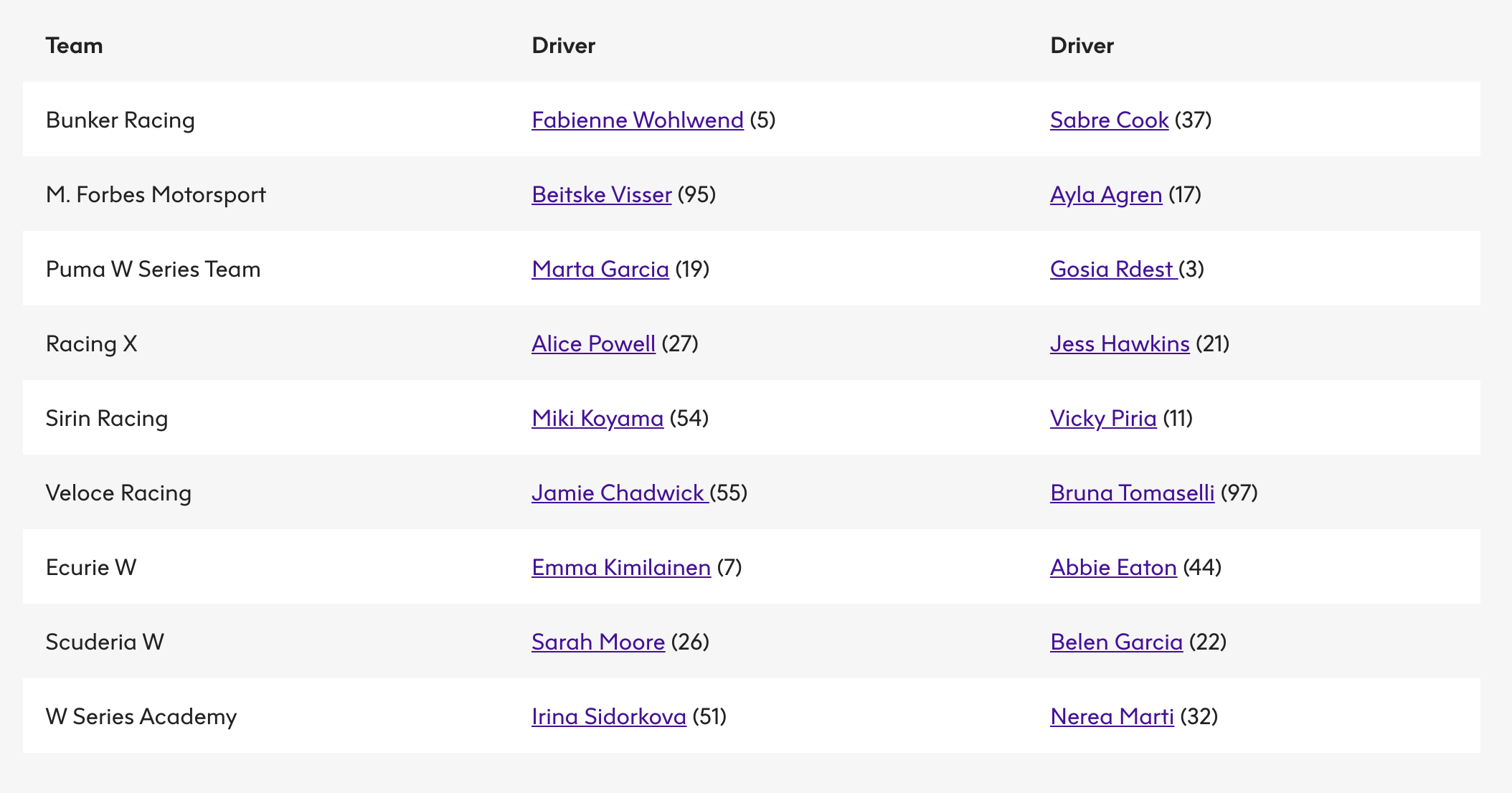
Task: Open the Vicky Piria link
Action: coord(1102,418)
